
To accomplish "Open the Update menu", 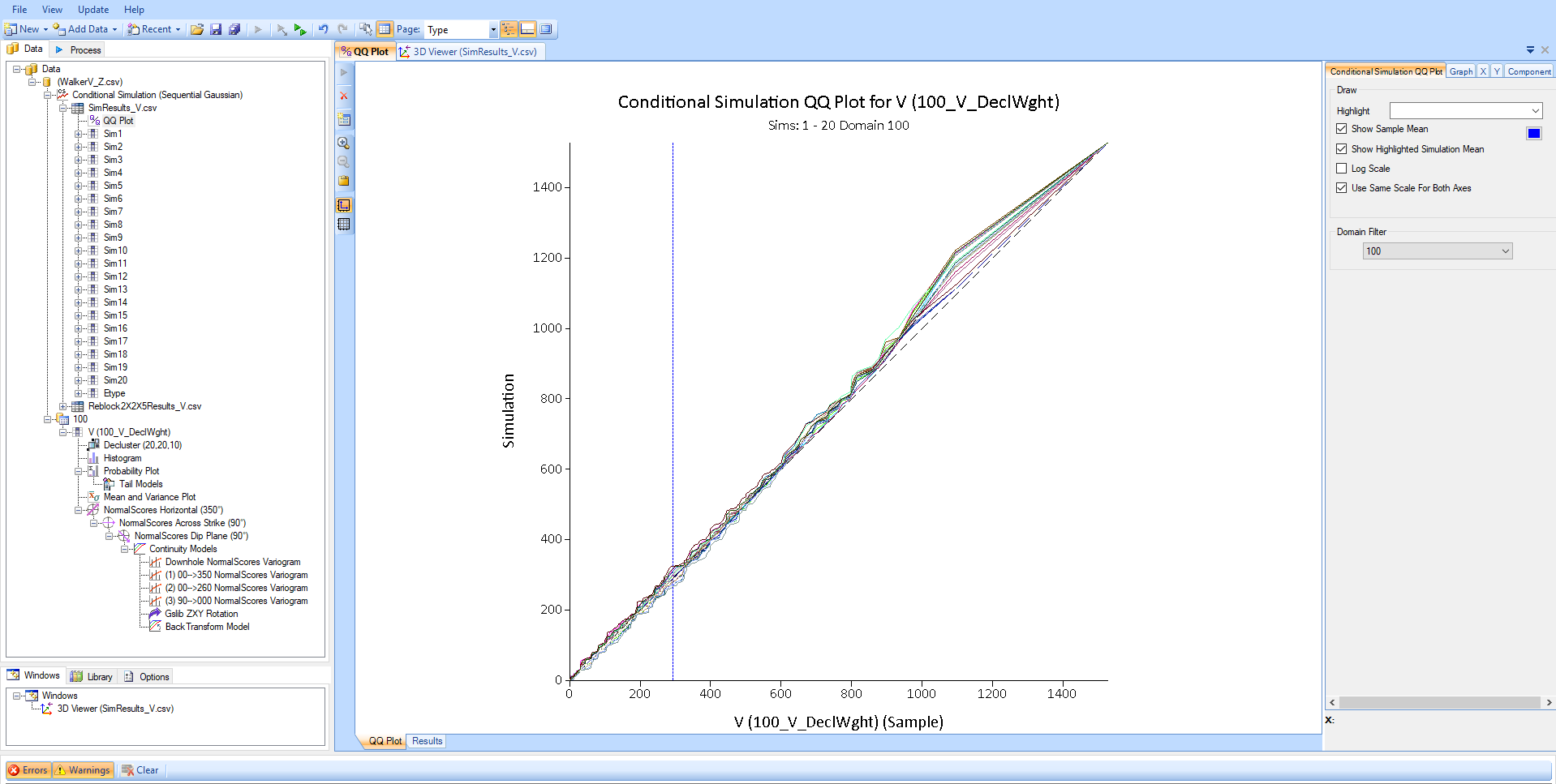I will coord(92,9).
